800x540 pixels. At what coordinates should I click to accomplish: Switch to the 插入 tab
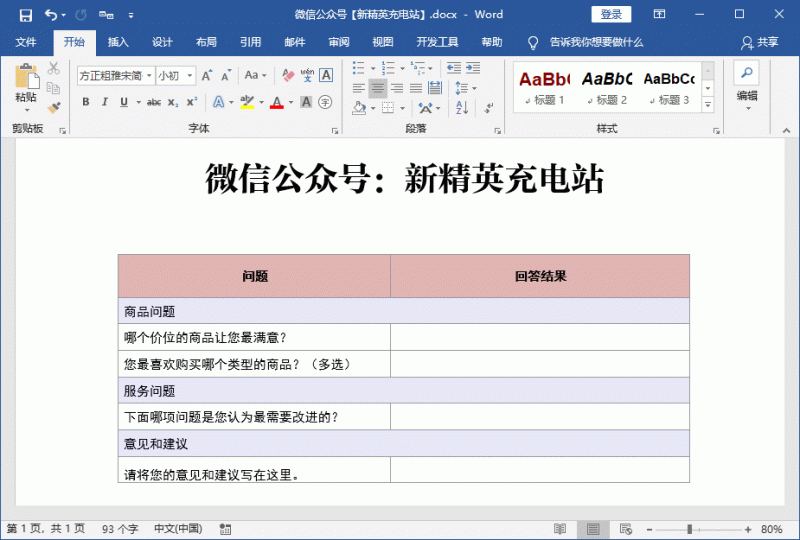[x=118, y=42]
